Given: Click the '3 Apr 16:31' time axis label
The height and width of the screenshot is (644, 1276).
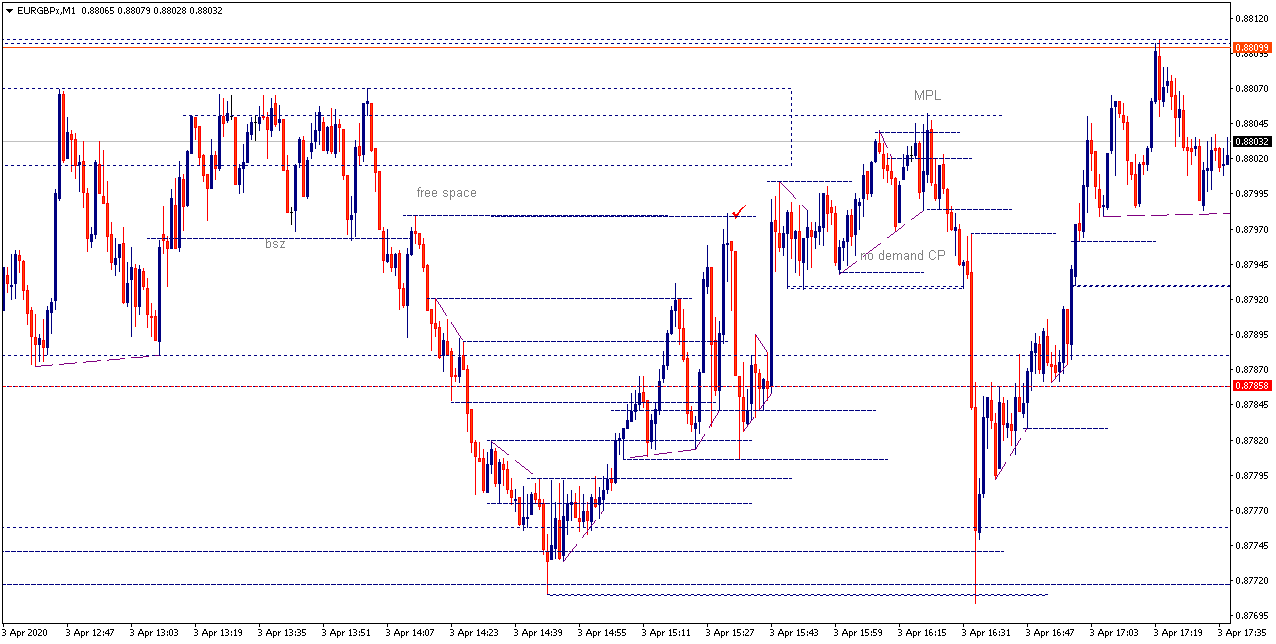Looking at the screenshot, I should click(x=988, y=633).
